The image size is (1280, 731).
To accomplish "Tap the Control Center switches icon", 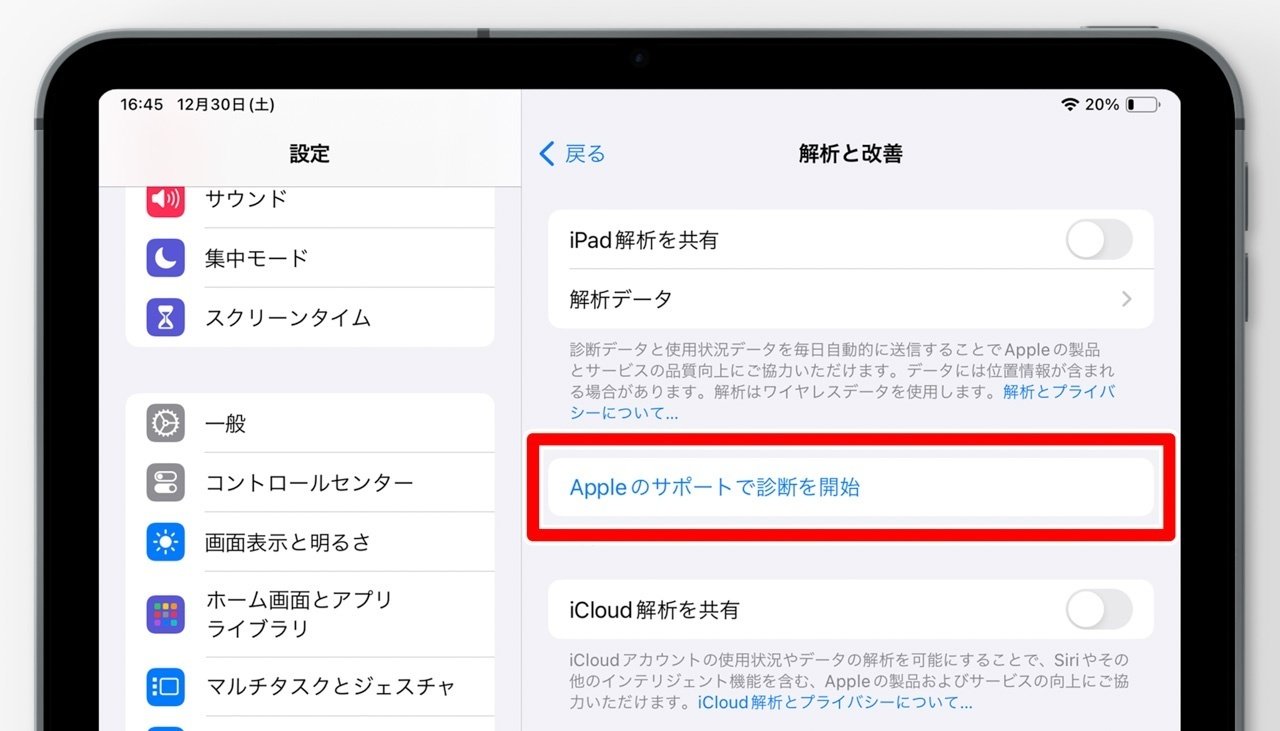I will [165, 483].
